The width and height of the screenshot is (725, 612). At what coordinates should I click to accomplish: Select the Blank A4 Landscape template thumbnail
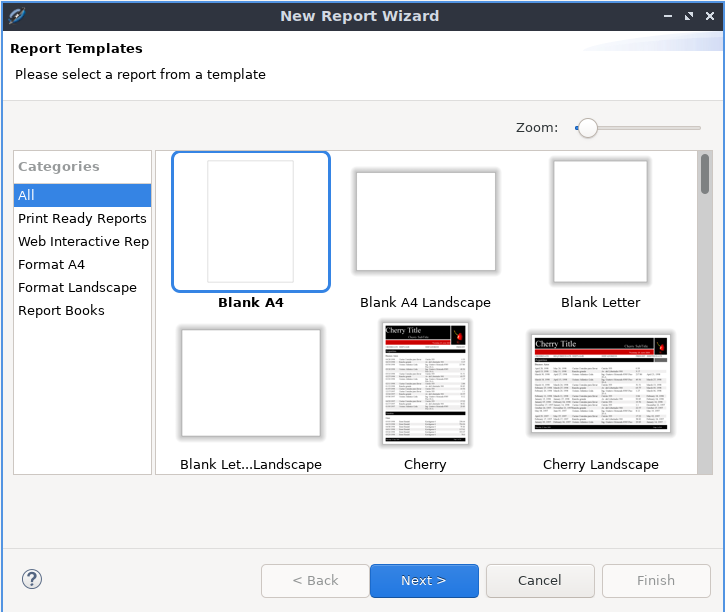point(426,221)
